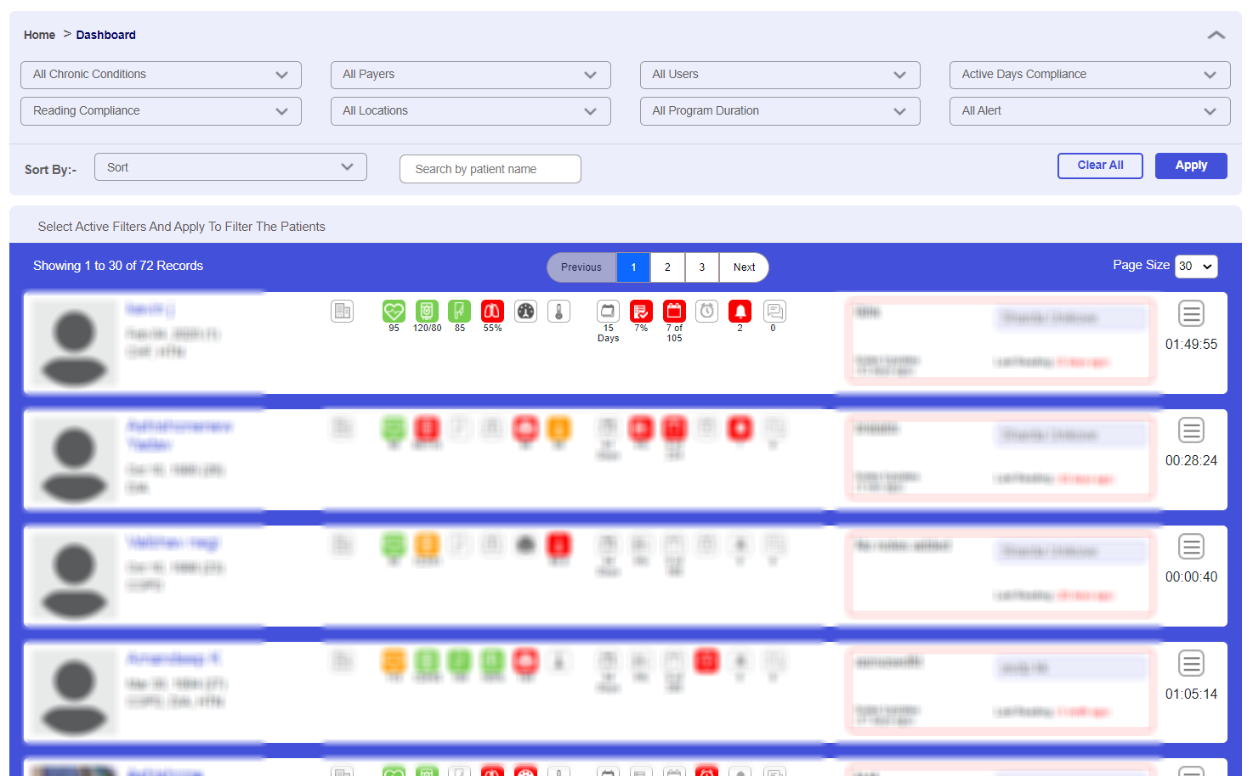Open the patient document icon in the 01:49:55 row

(343, 312)
